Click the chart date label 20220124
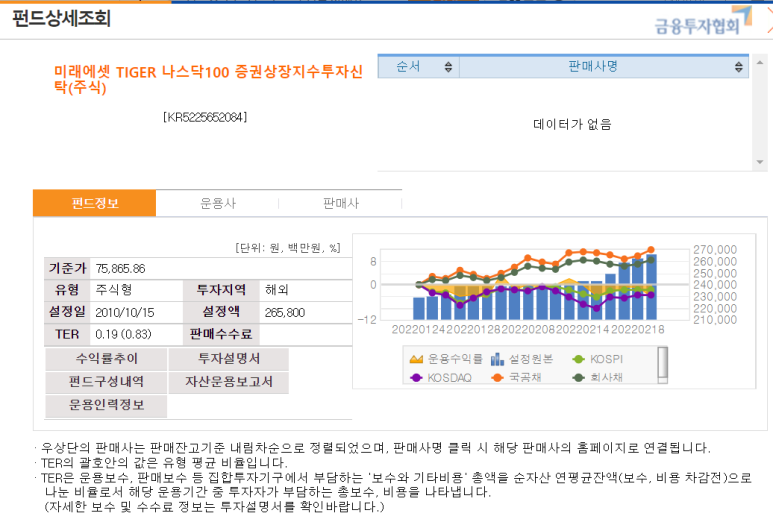 point(419,330)
